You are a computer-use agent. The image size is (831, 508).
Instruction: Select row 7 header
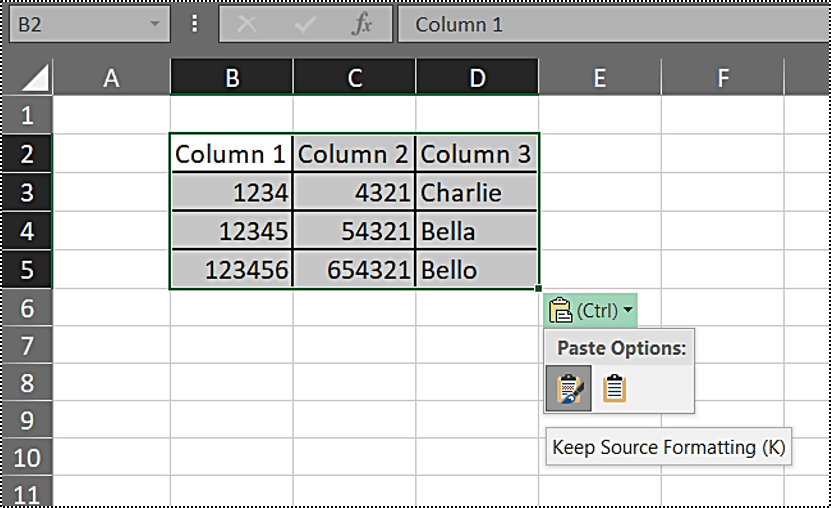point(27,346)
